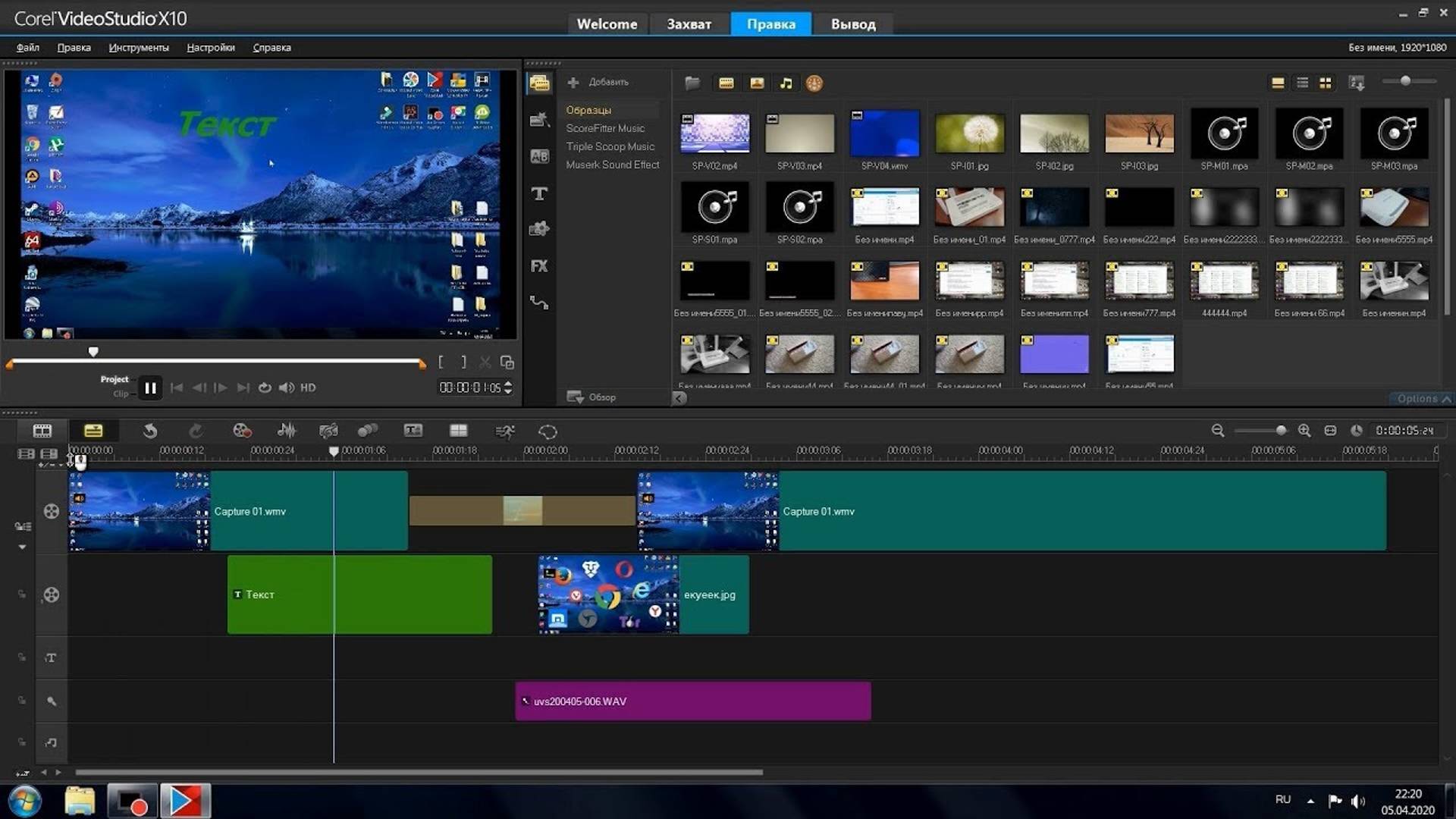Select the SP-V02.mp4 thumbnail in the library
The height and width of the screenshot is (819, 1456).
tap(714, 133)
